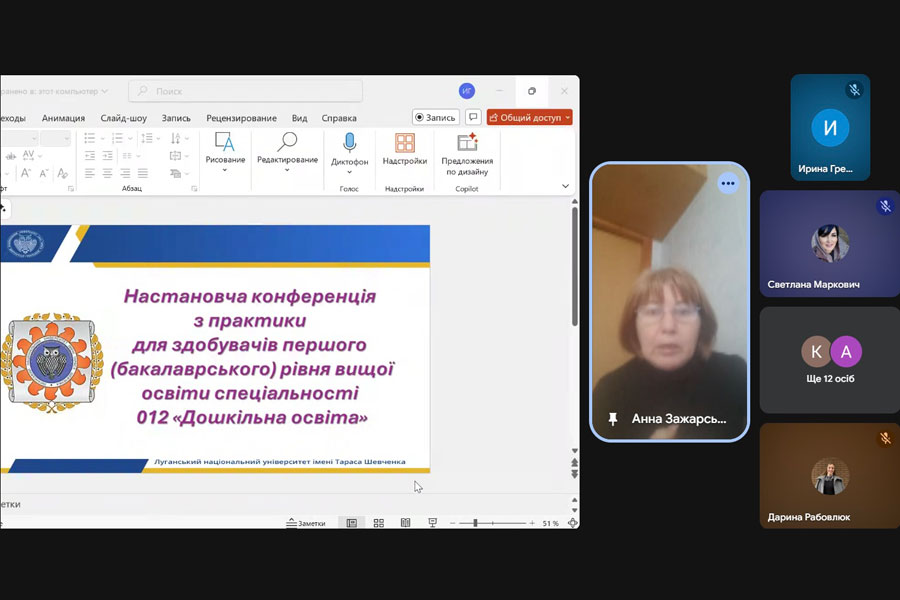Click the clear formatting icon

[x=63, y=173]
